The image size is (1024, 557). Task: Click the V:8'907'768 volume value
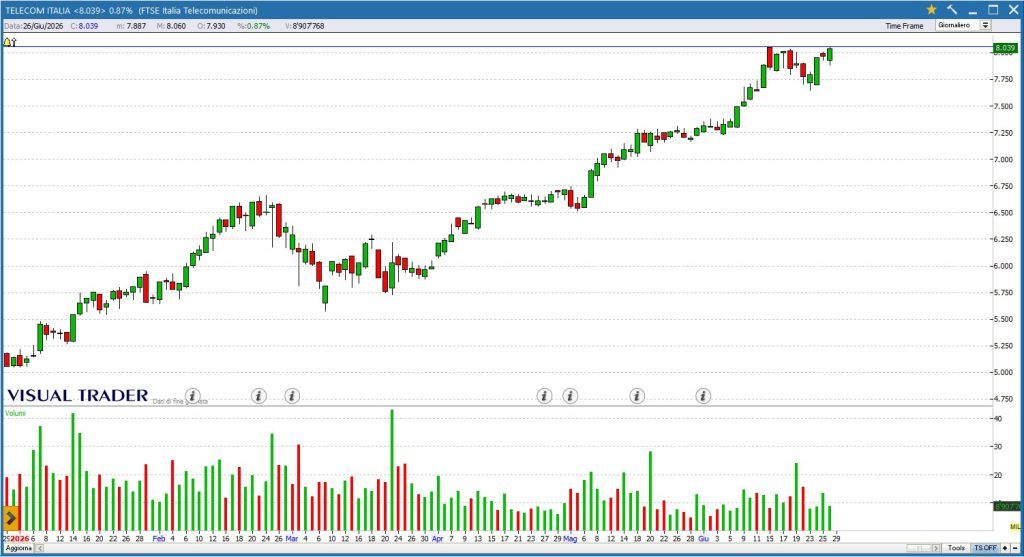304,26
